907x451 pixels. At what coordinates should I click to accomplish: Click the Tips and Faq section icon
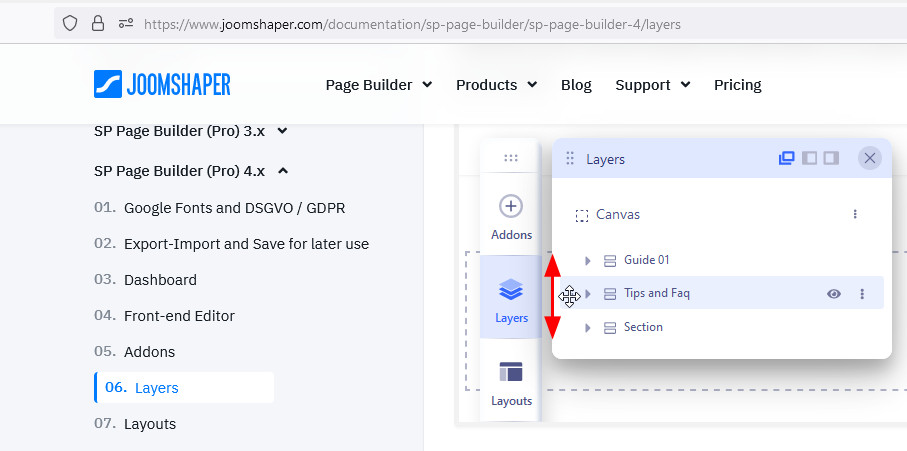610,294
